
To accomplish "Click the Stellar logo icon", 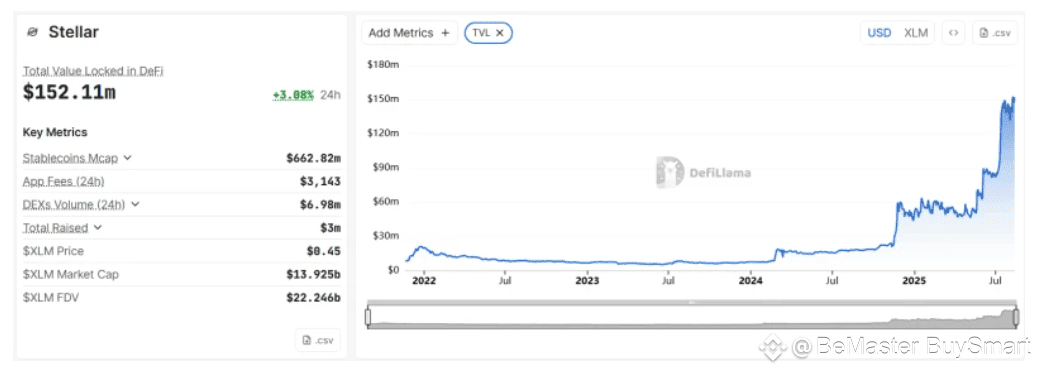I will (x=32, y=32).
